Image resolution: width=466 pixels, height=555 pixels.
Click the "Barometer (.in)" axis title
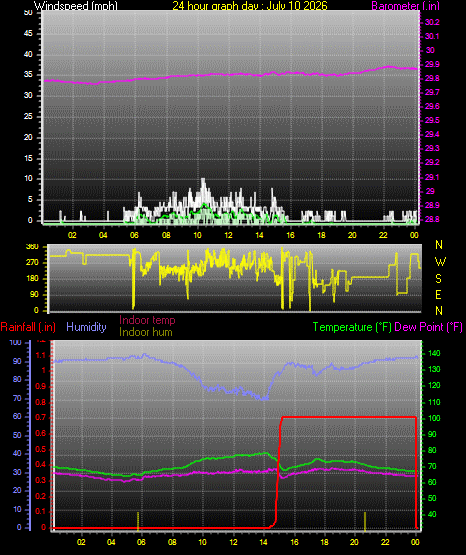click(405, 6)
